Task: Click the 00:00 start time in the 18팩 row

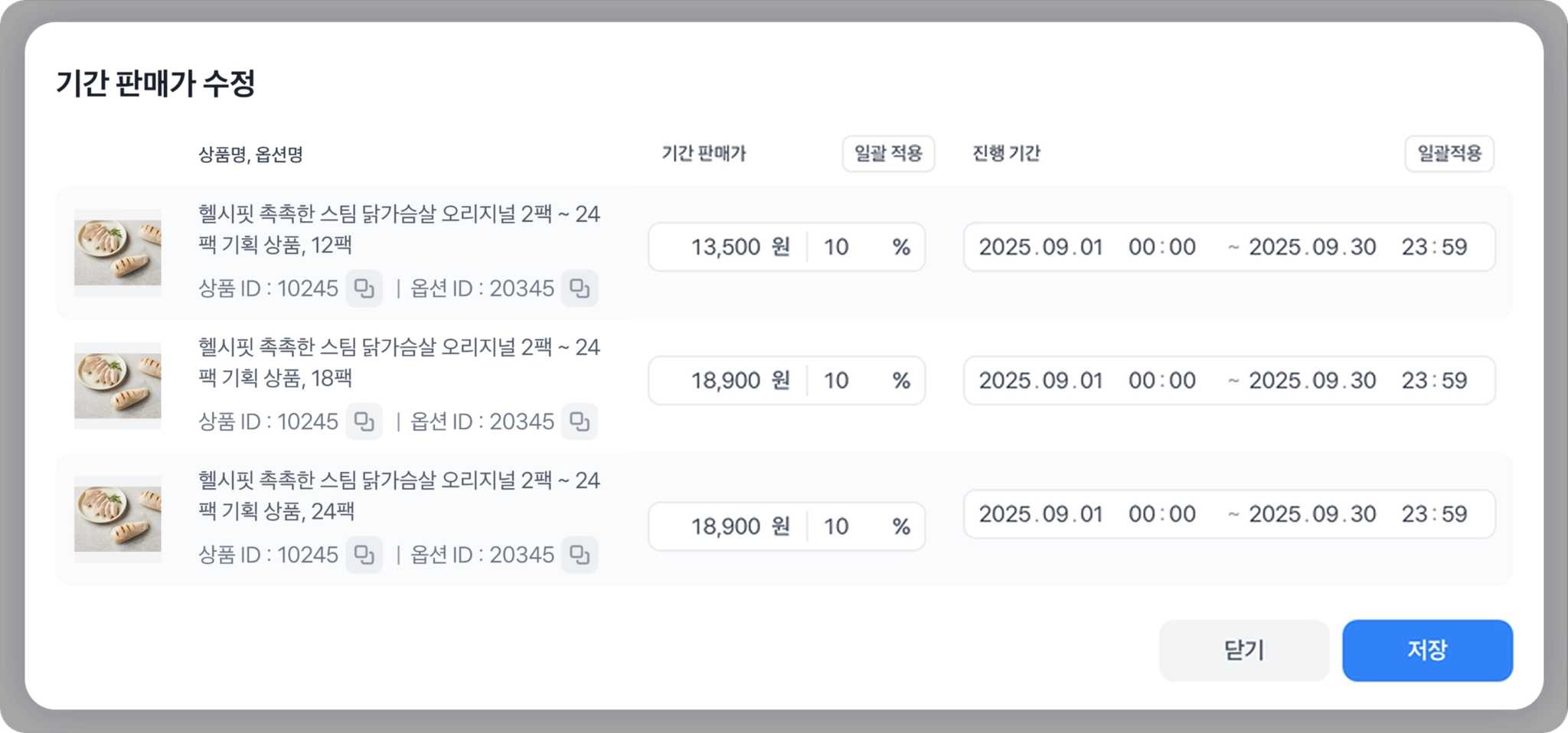Action: pos(1161,380)
